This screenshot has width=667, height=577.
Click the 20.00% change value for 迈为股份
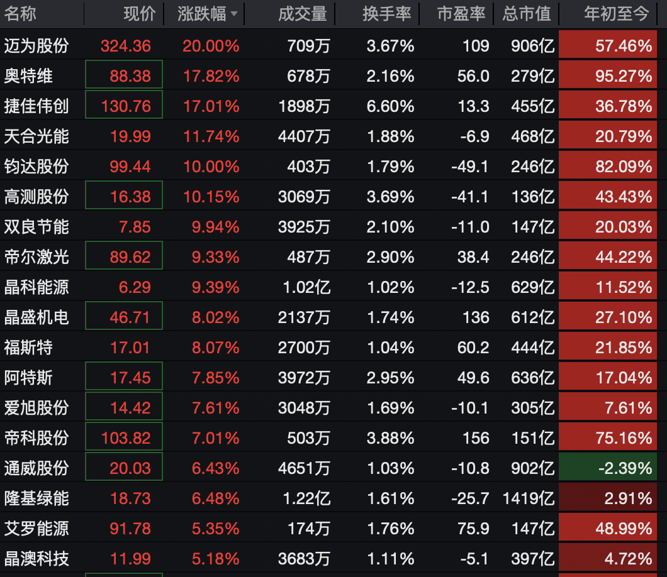coord(210,46)
